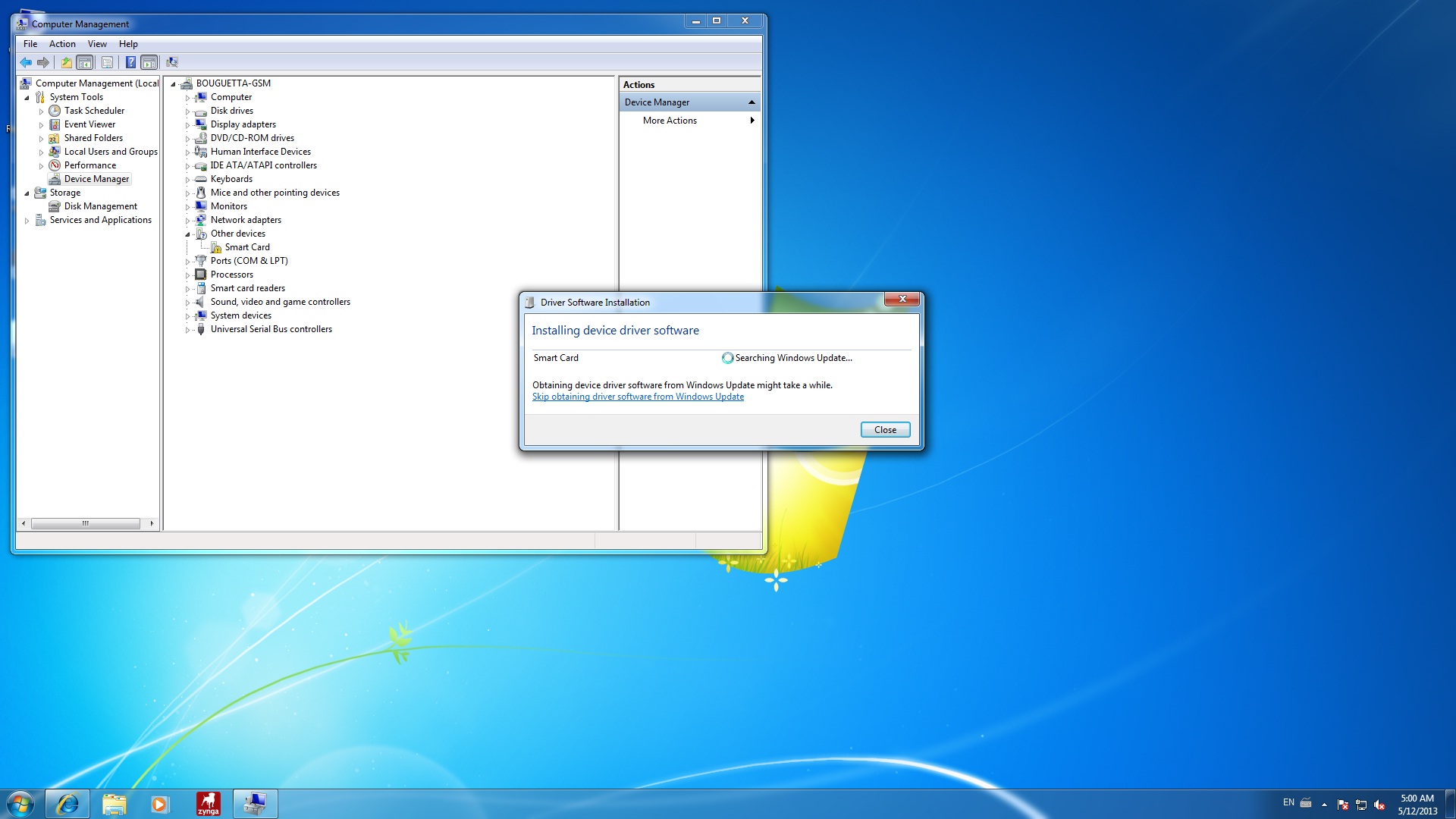Toggle Show/Hide Console Tree toolbar button
Viewport: 1456px width, 819px height.
pyautogui.click(x=85, y=62)
